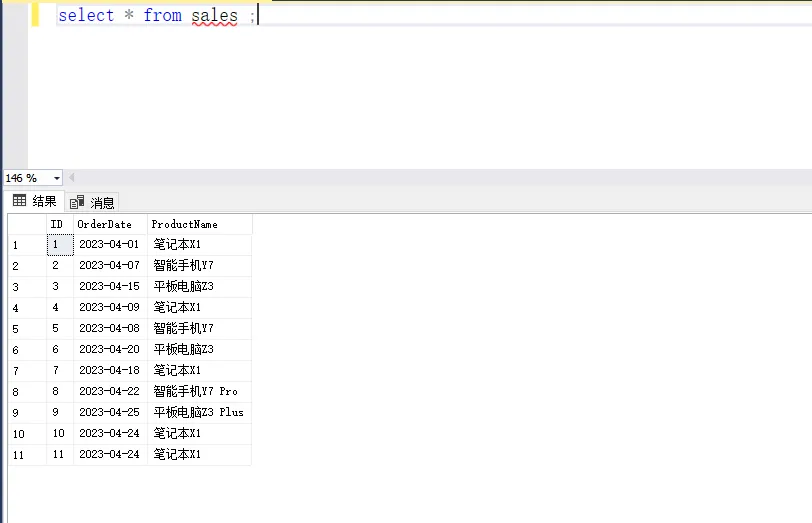Click the date cell 2023-04-09
The height and width of the screenshot is (523, 812).
click(x=110, y=308)
